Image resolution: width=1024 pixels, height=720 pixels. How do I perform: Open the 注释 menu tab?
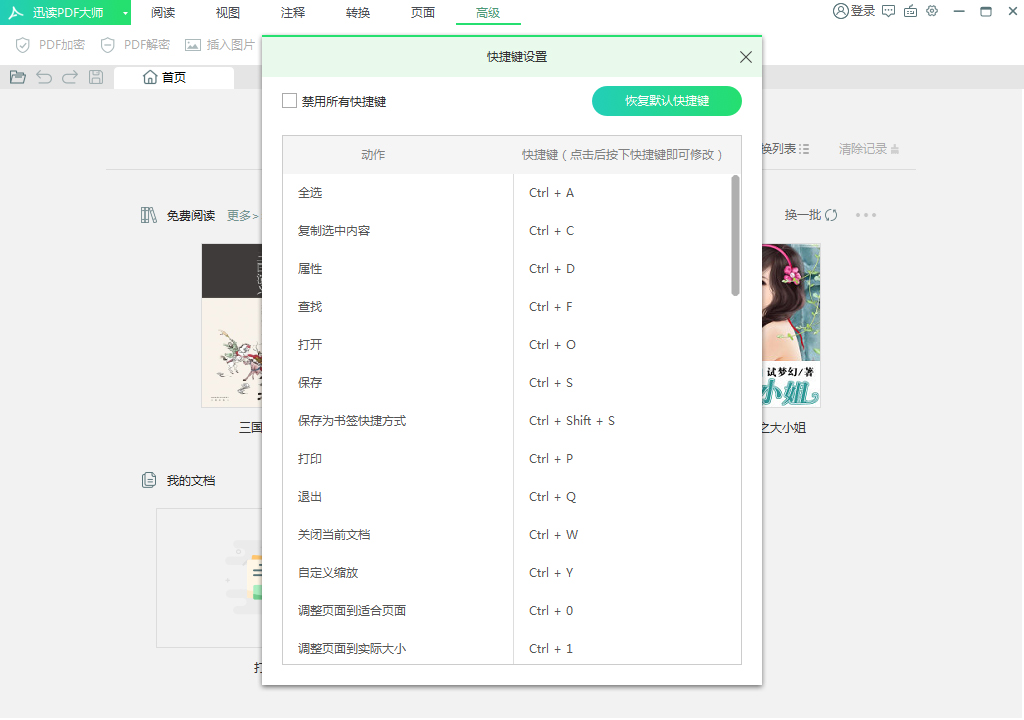point(292,13)
